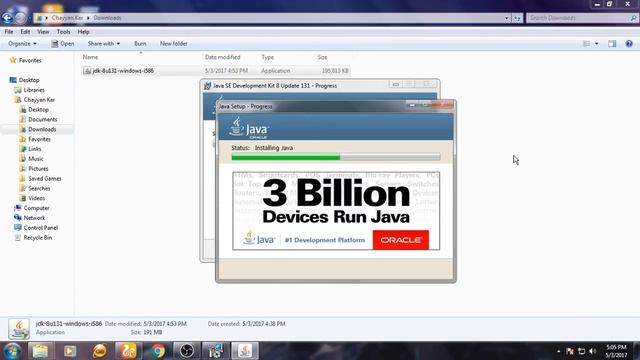Open the View menu in Explorer
This screenshot has width=640, height=360.
(43, 32)
